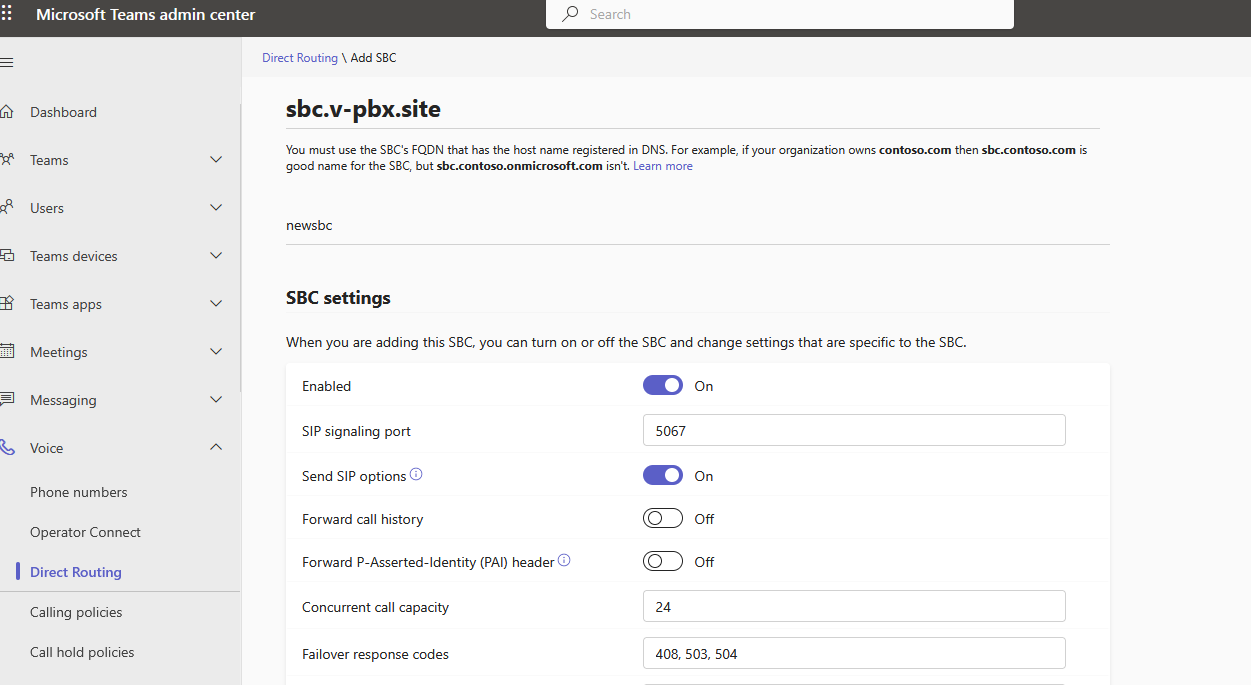The width and height of the screenshot is (1251, 685).
Task: Open Operator Connect page
Action: [x=85, y=532]
